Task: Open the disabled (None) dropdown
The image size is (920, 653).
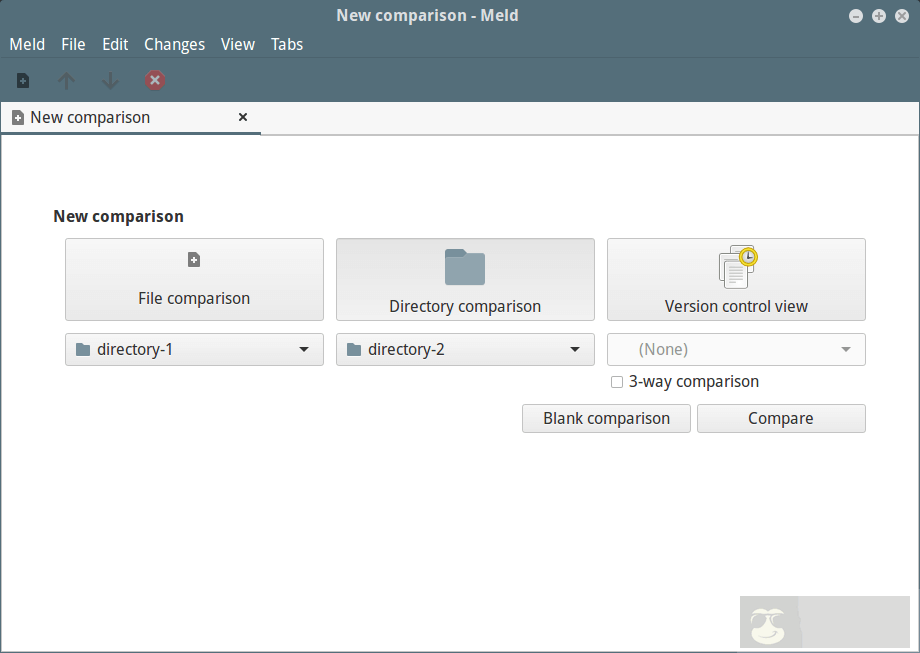Action: point(736,350)
